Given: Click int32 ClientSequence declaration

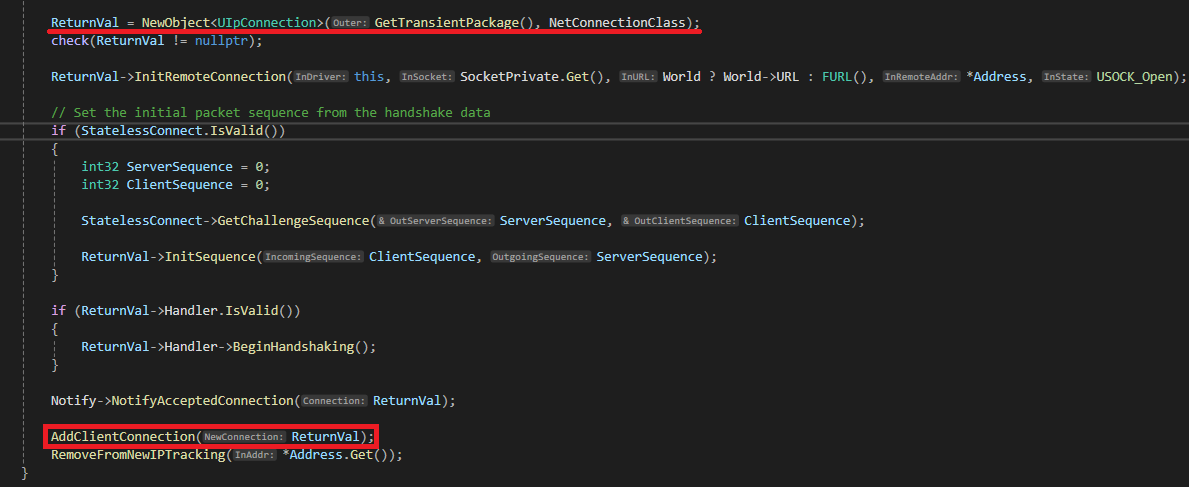Looking at the screenshot, I should coord(175,184).
